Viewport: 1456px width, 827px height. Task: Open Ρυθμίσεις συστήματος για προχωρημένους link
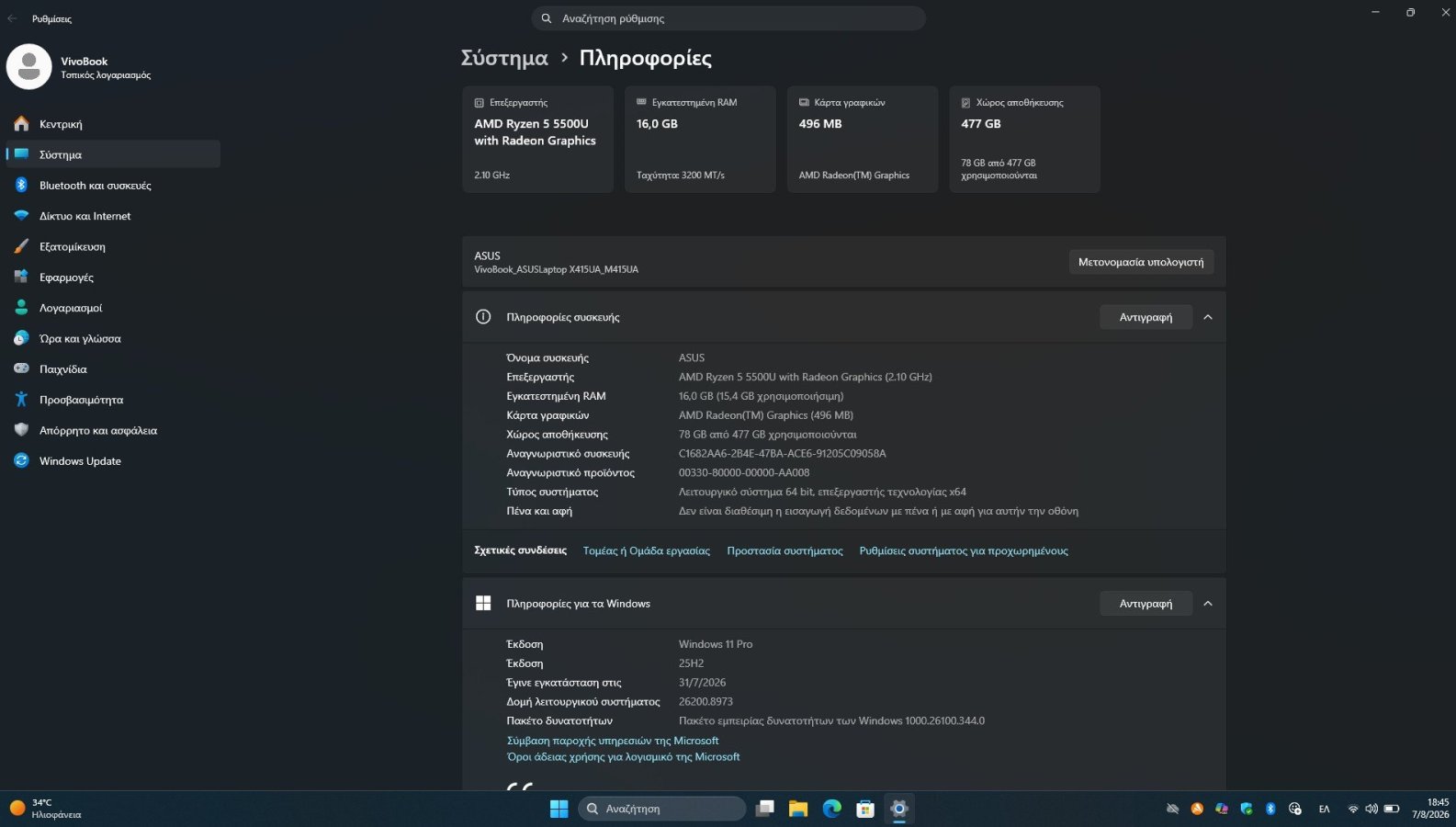coord(964,551)
